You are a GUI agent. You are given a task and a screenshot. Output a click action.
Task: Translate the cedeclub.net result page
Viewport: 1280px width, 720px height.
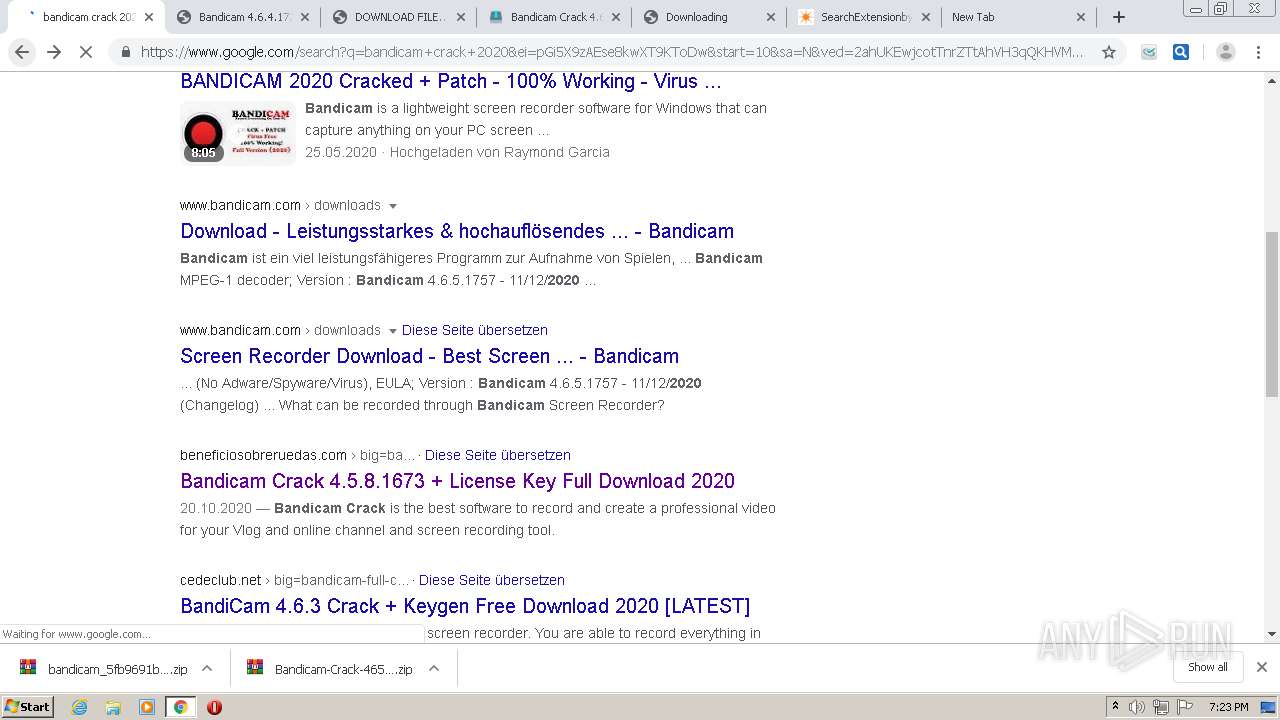coord(492,580)
